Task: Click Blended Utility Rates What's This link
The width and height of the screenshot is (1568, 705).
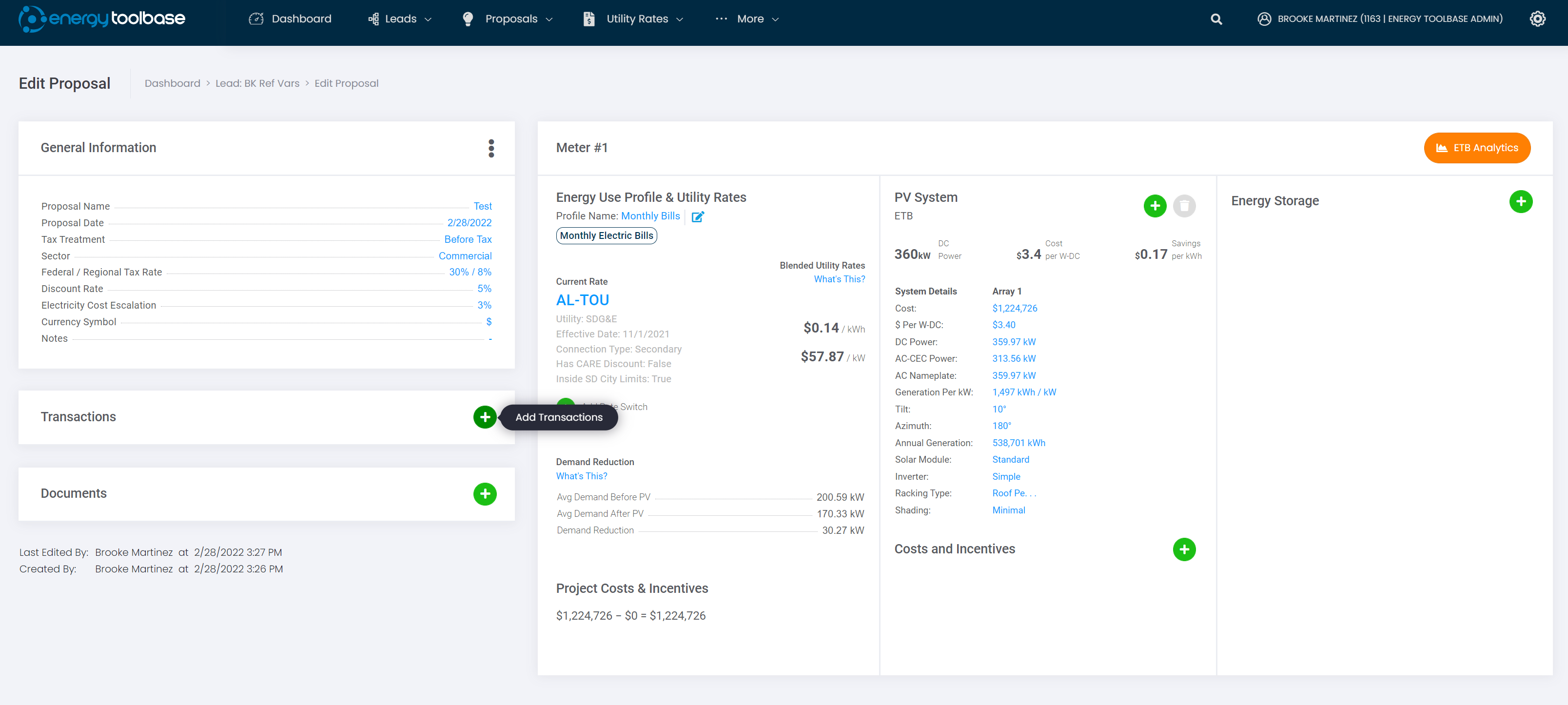Action: point(840,279)
